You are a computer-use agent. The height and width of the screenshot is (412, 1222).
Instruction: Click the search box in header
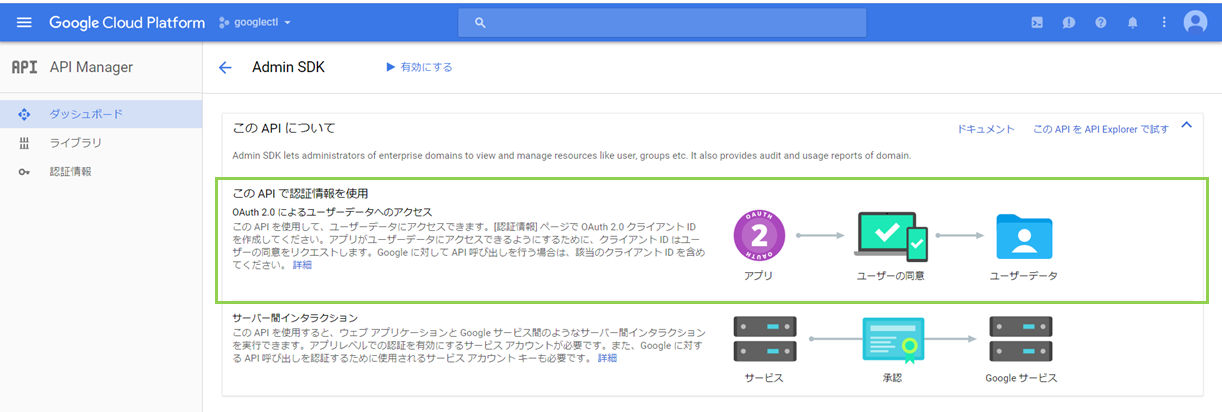tap(662, 22)
